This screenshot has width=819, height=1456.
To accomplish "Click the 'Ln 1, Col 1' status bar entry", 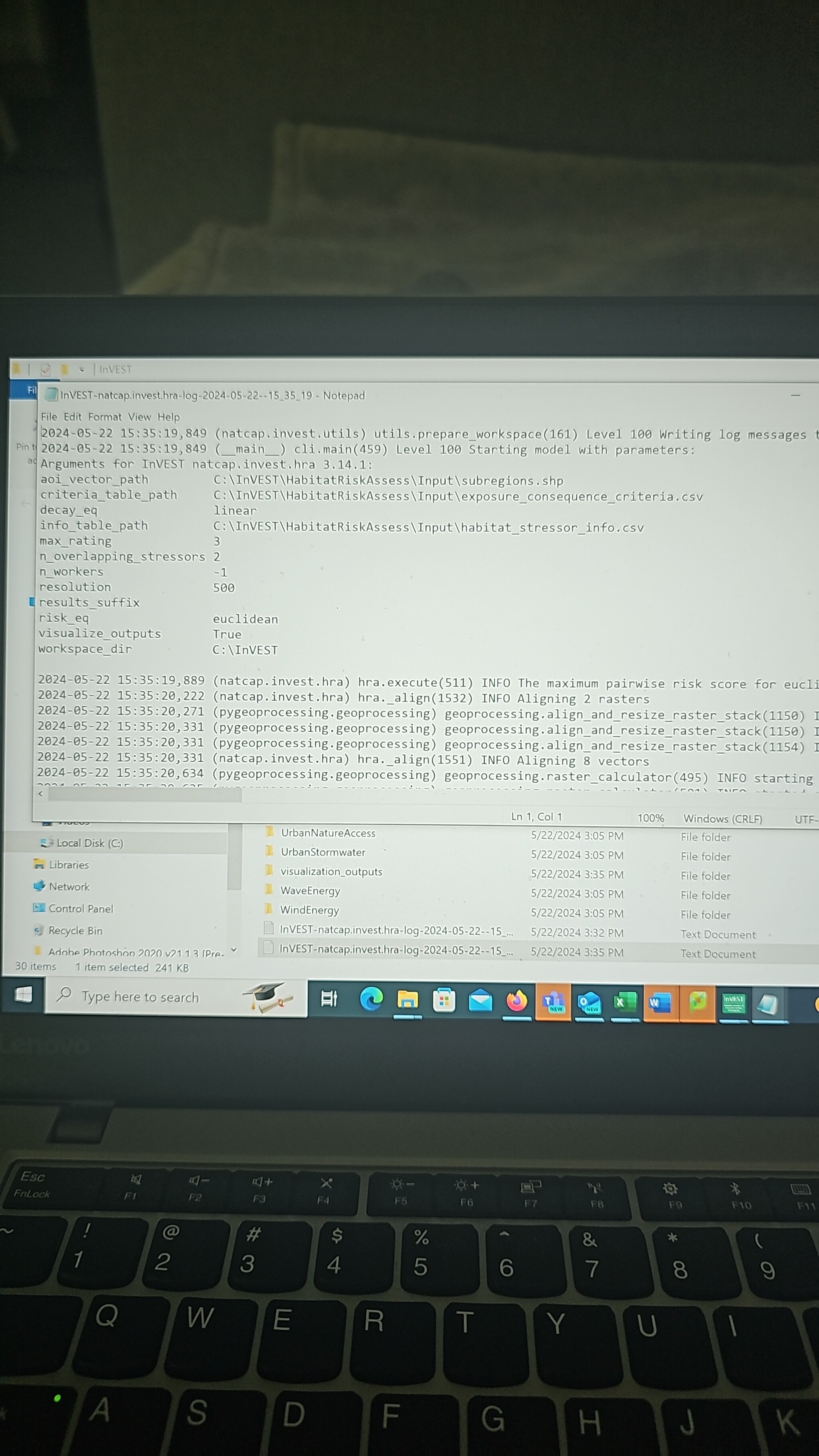I will click(536, 816).
